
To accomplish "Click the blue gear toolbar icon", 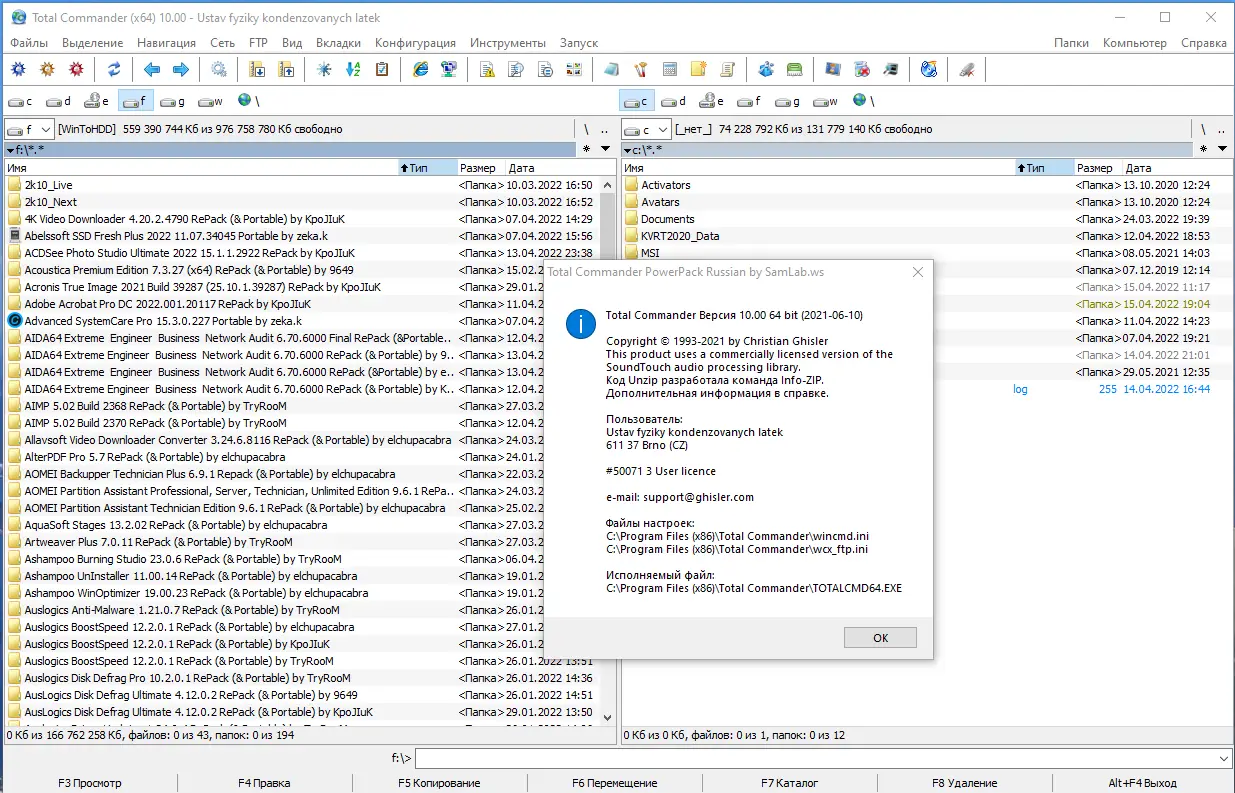I will [18, 69].
